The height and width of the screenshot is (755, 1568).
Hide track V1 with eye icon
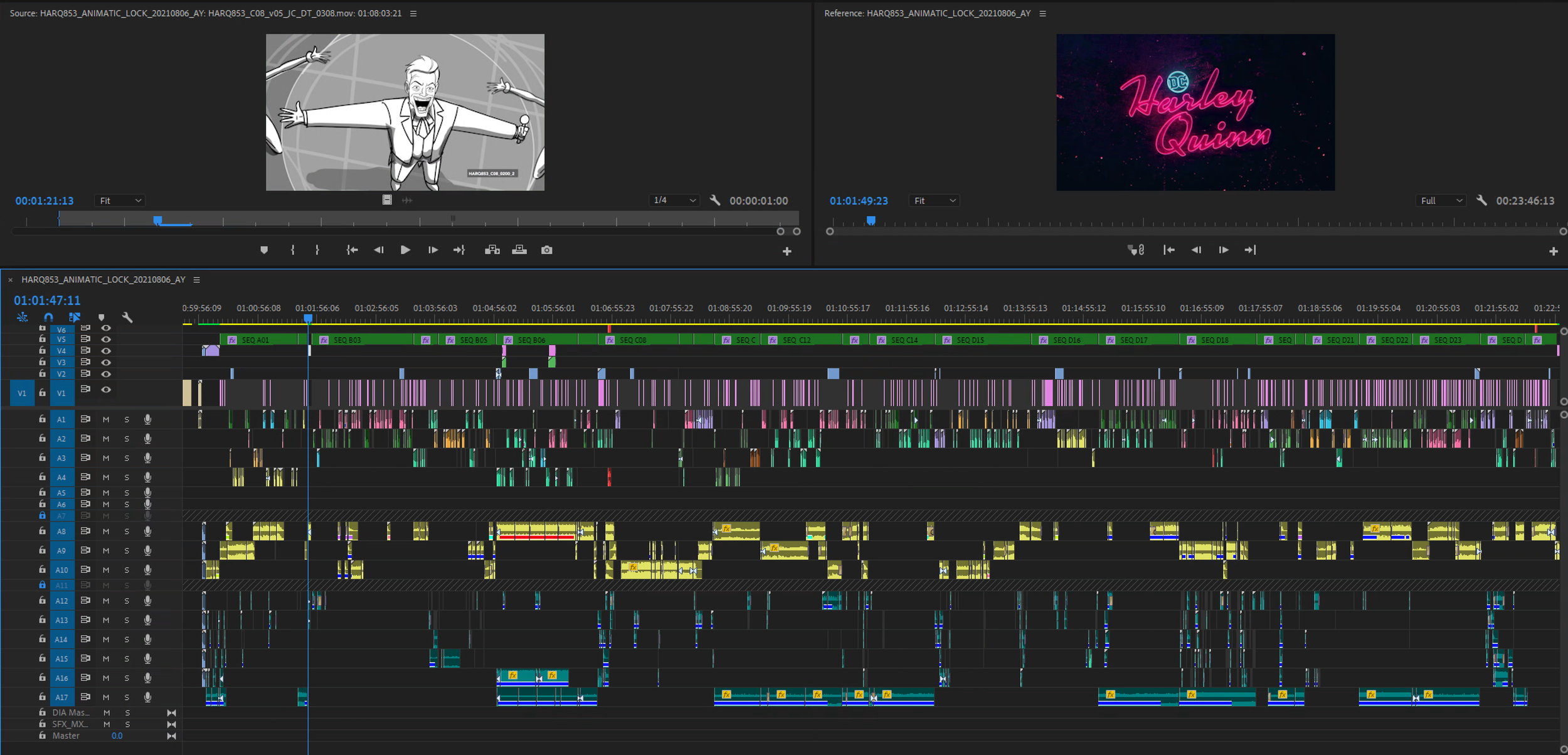click(106, 390)
